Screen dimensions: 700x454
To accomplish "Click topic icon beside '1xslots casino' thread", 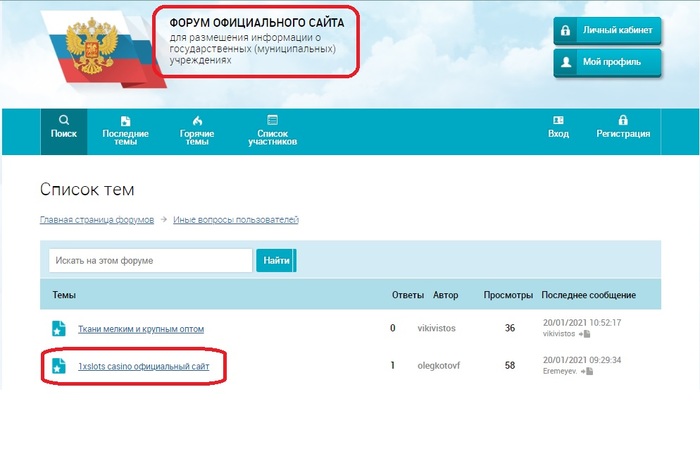I will 58,366.
